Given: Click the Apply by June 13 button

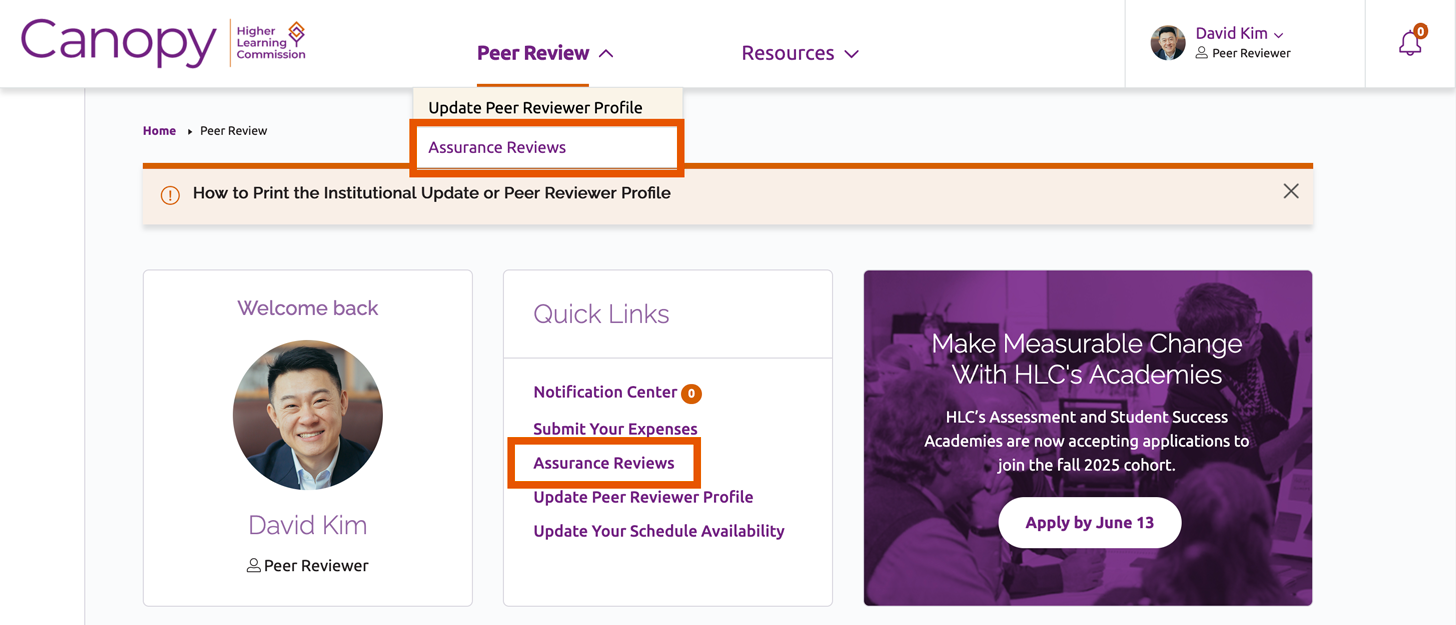Looking at the screenshot, I should 1089,522.
